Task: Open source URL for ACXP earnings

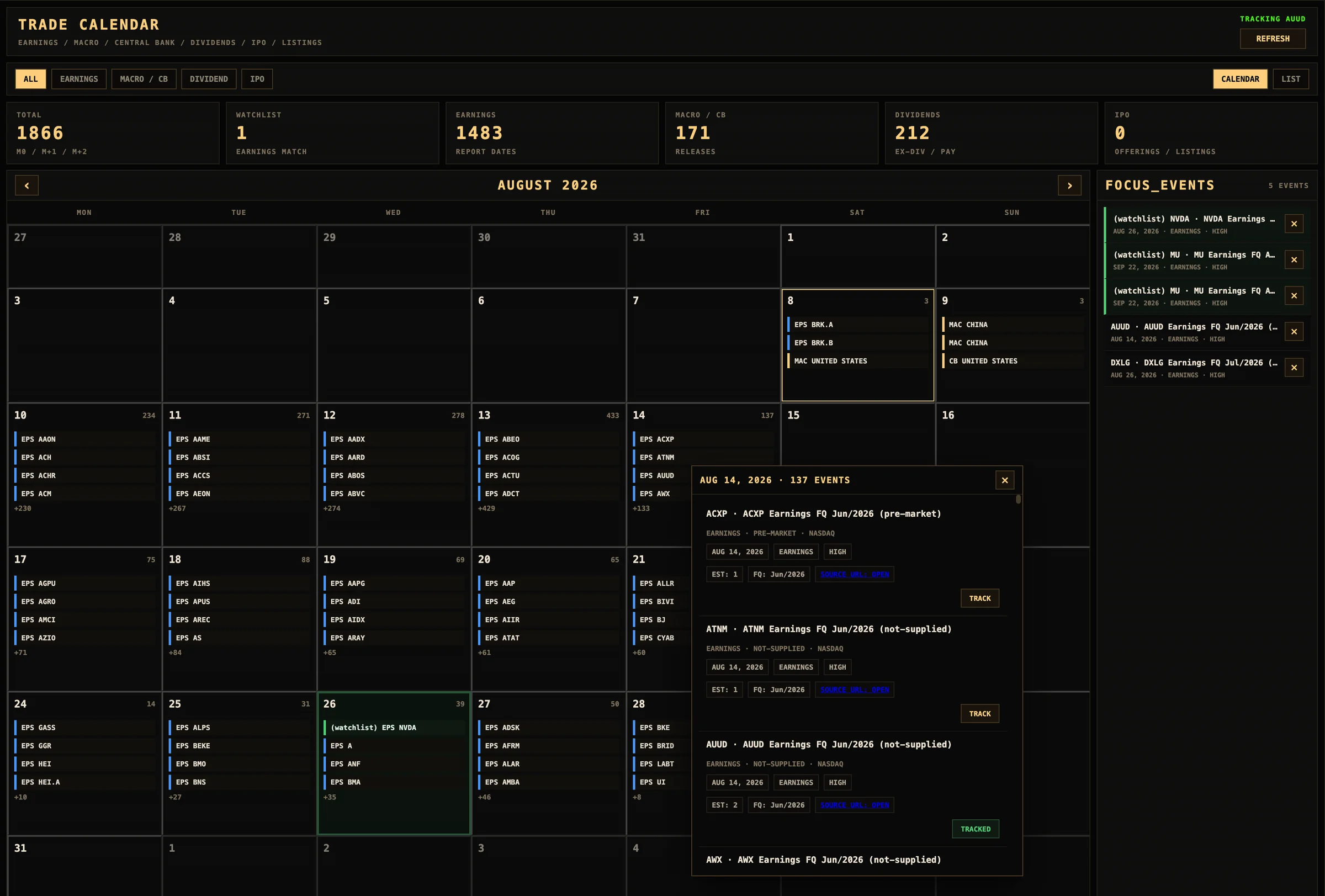Action: pyautogui.click(x=855, y=575)
